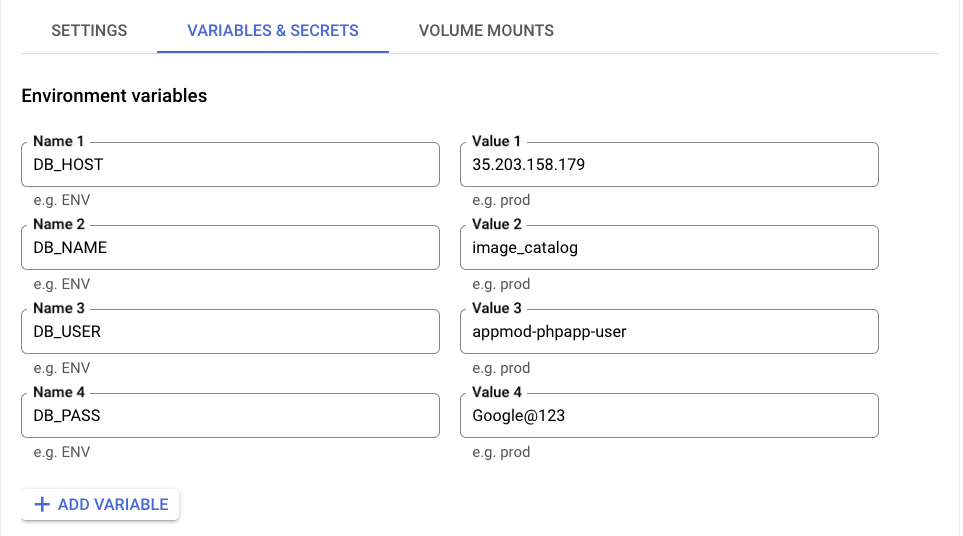Click the "e.g. ENV" hint under DB_PASS
The height and width of the screenshot is (536, 963).
62,452
